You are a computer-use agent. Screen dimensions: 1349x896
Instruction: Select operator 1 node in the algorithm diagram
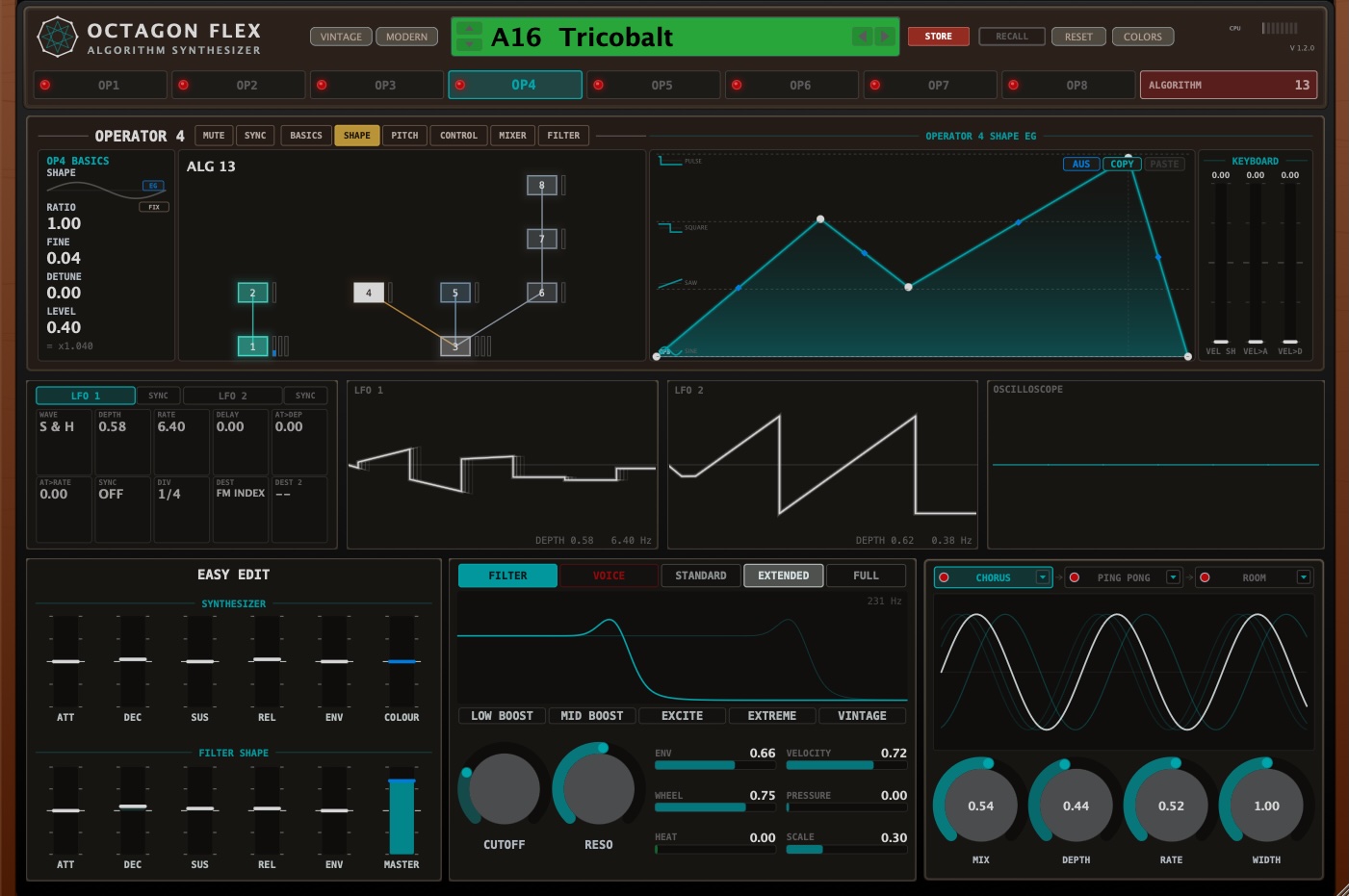coord(252,346)
